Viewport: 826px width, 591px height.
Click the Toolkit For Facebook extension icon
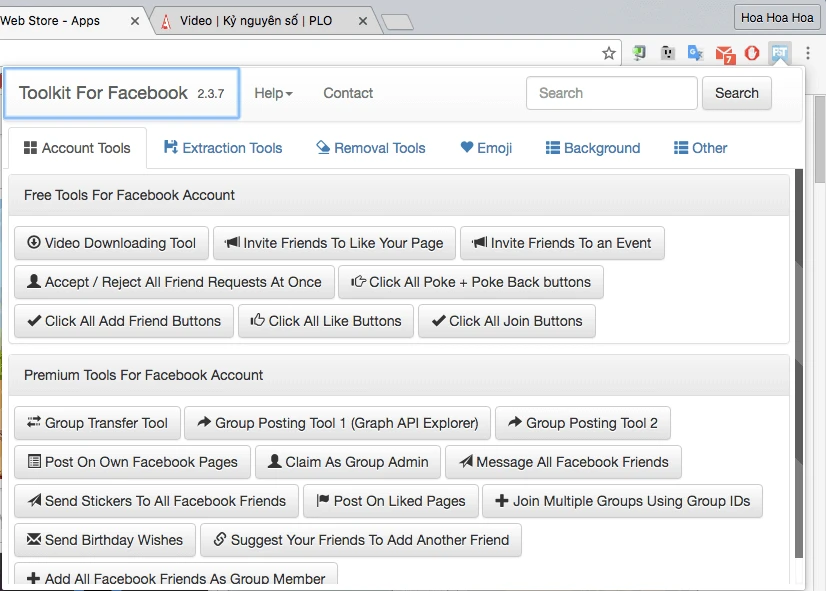[780, 53]
